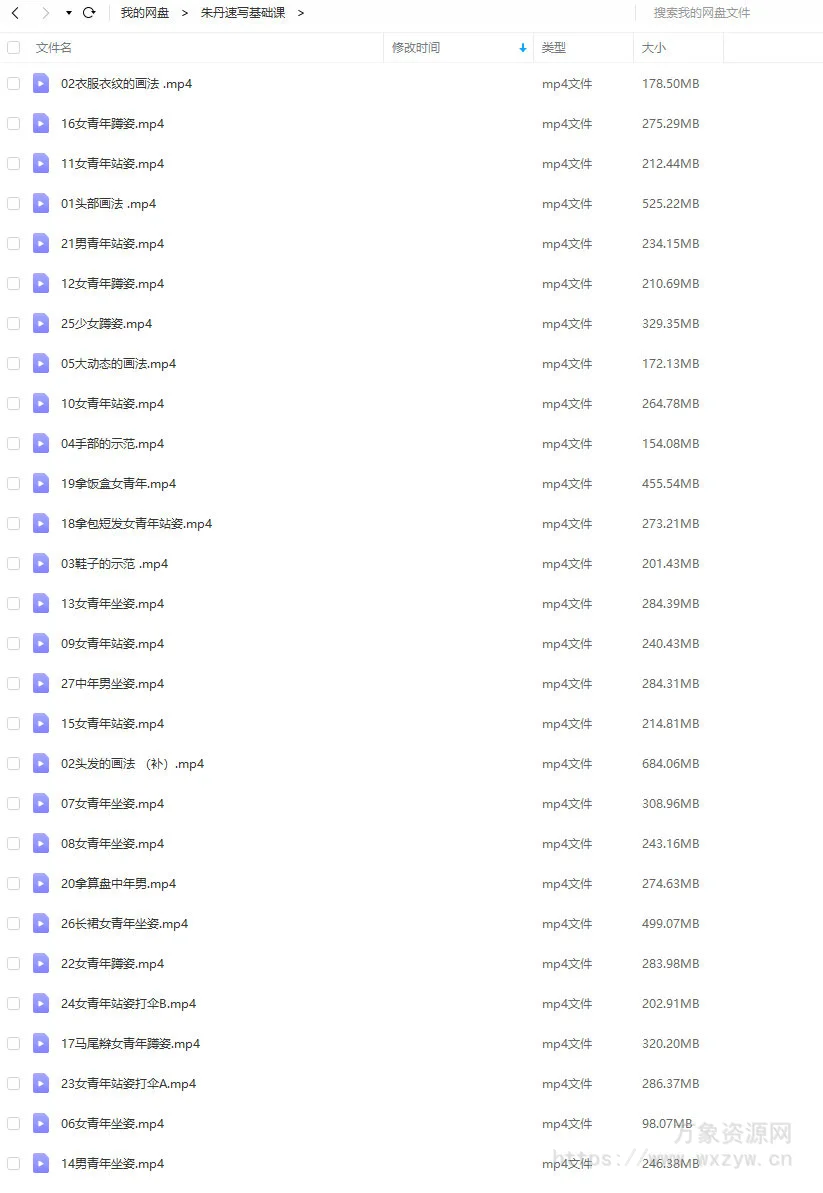Toggle sort direction arrow on 修改时间

tap(523, 48)
